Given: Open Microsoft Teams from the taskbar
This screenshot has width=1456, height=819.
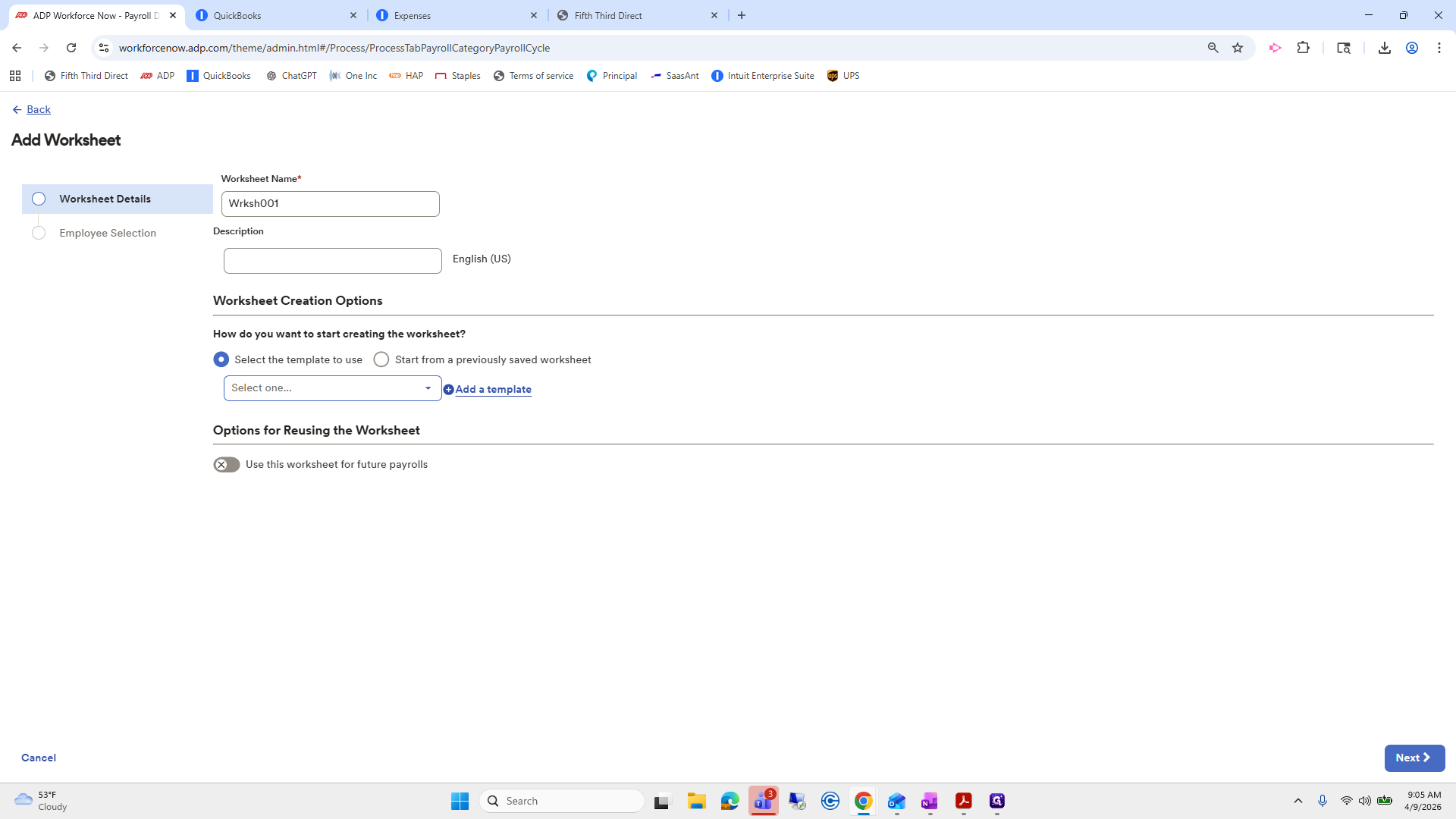Looking at the screenshot, I should pos(763,801).
